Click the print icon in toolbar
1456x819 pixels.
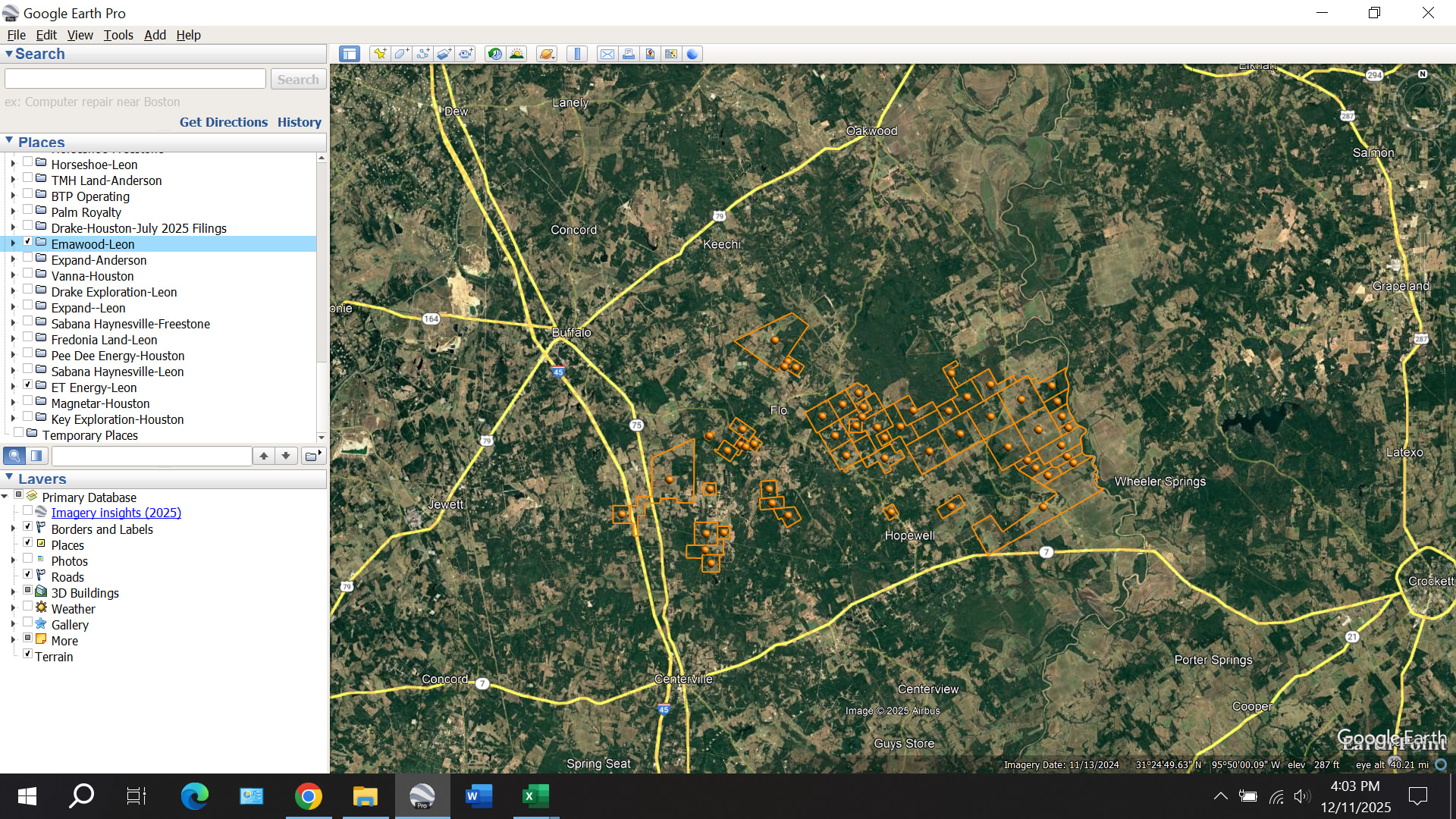point(628,54)
